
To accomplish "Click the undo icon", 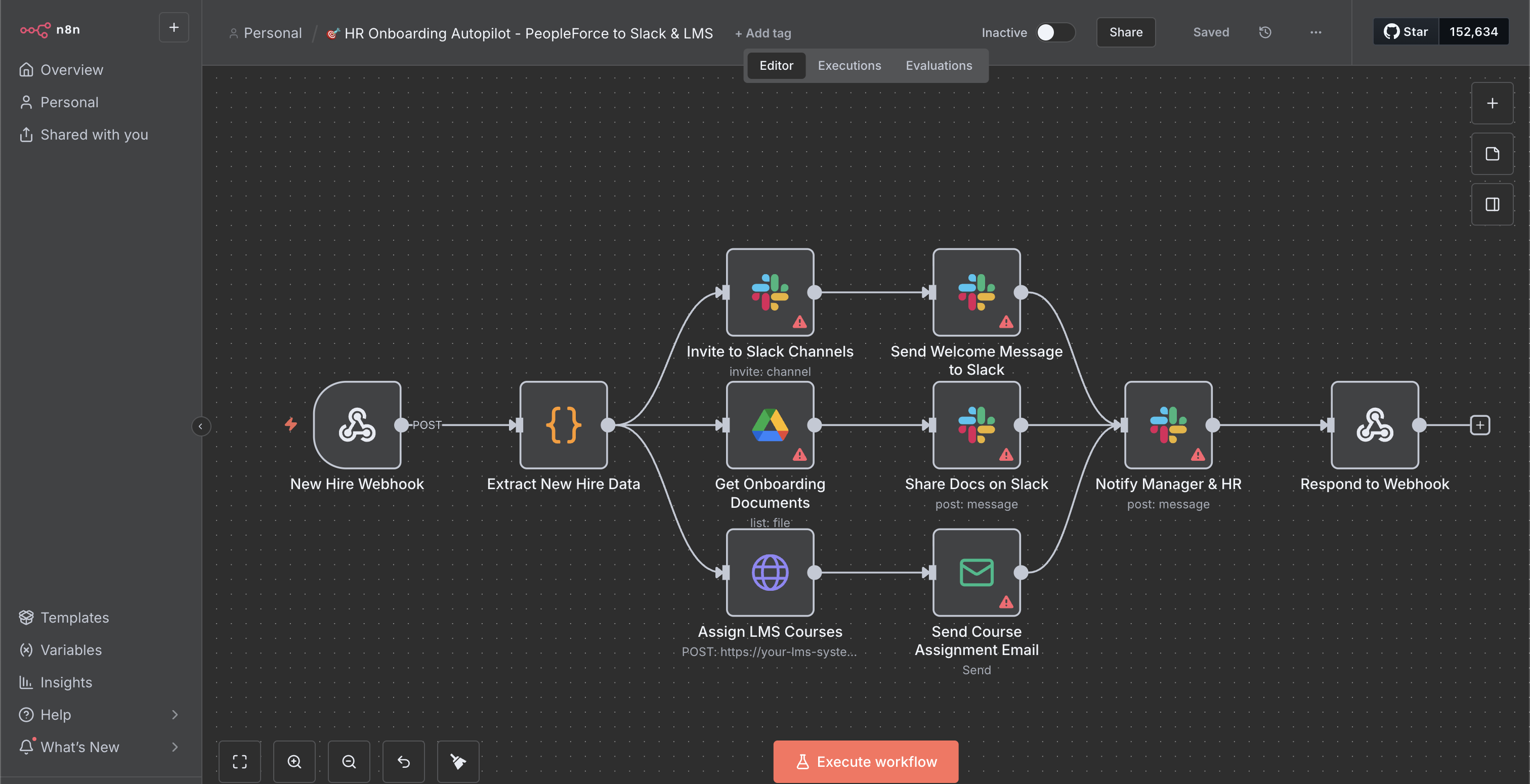I will (x=403, y=762).
